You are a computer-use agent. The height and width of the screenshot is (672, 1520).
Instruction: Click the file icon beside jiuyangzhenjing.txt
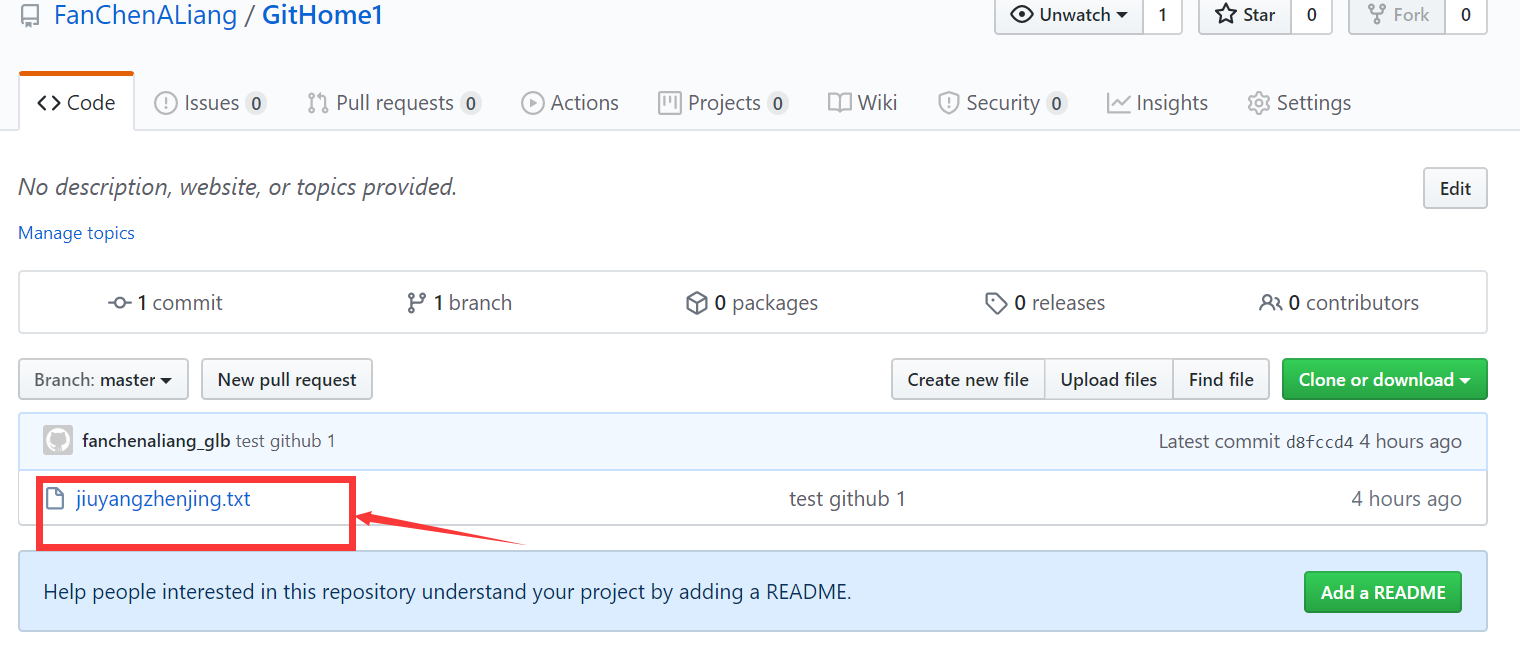[55, 498]
